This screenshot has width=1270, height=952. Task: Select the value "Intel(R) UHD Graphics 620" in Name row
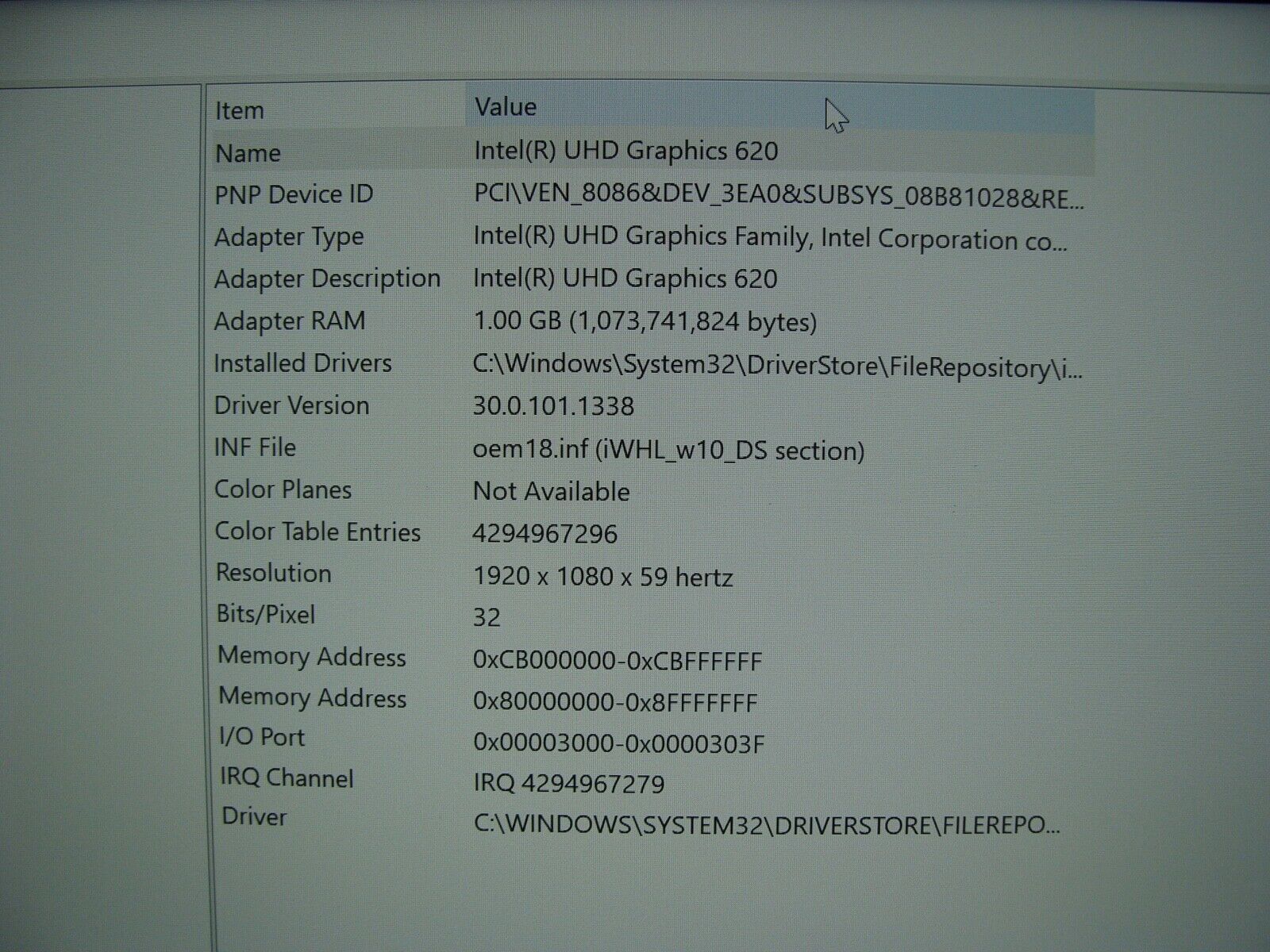click(625, 150)
